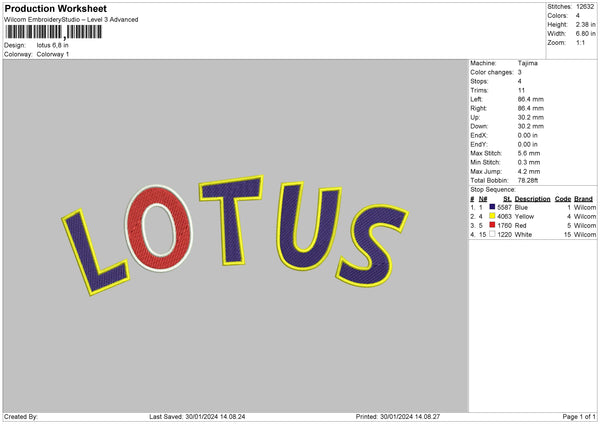
Task: Click the 'EndY:' label
Action: tap(479, 144)
